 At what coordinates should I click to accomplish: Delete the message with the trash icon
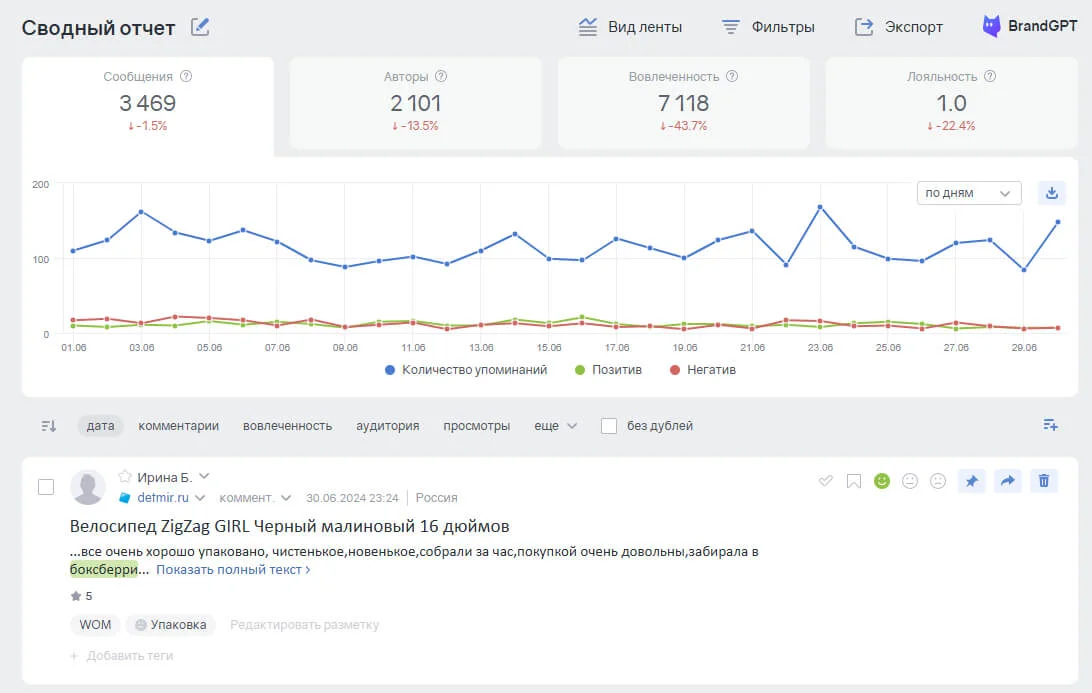click(x=1044, y=481)
